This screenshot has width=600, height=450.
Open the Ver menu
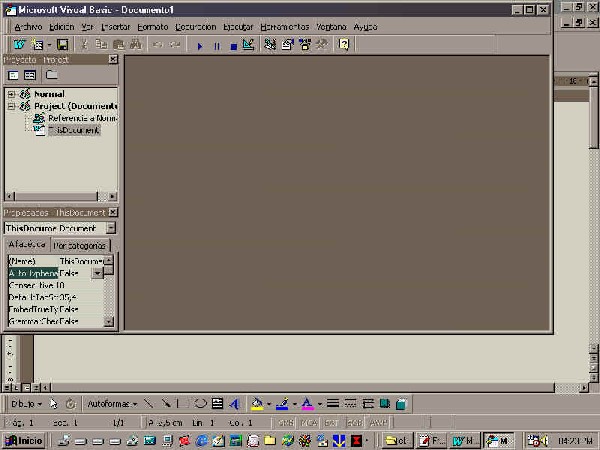tap(88, 27)
